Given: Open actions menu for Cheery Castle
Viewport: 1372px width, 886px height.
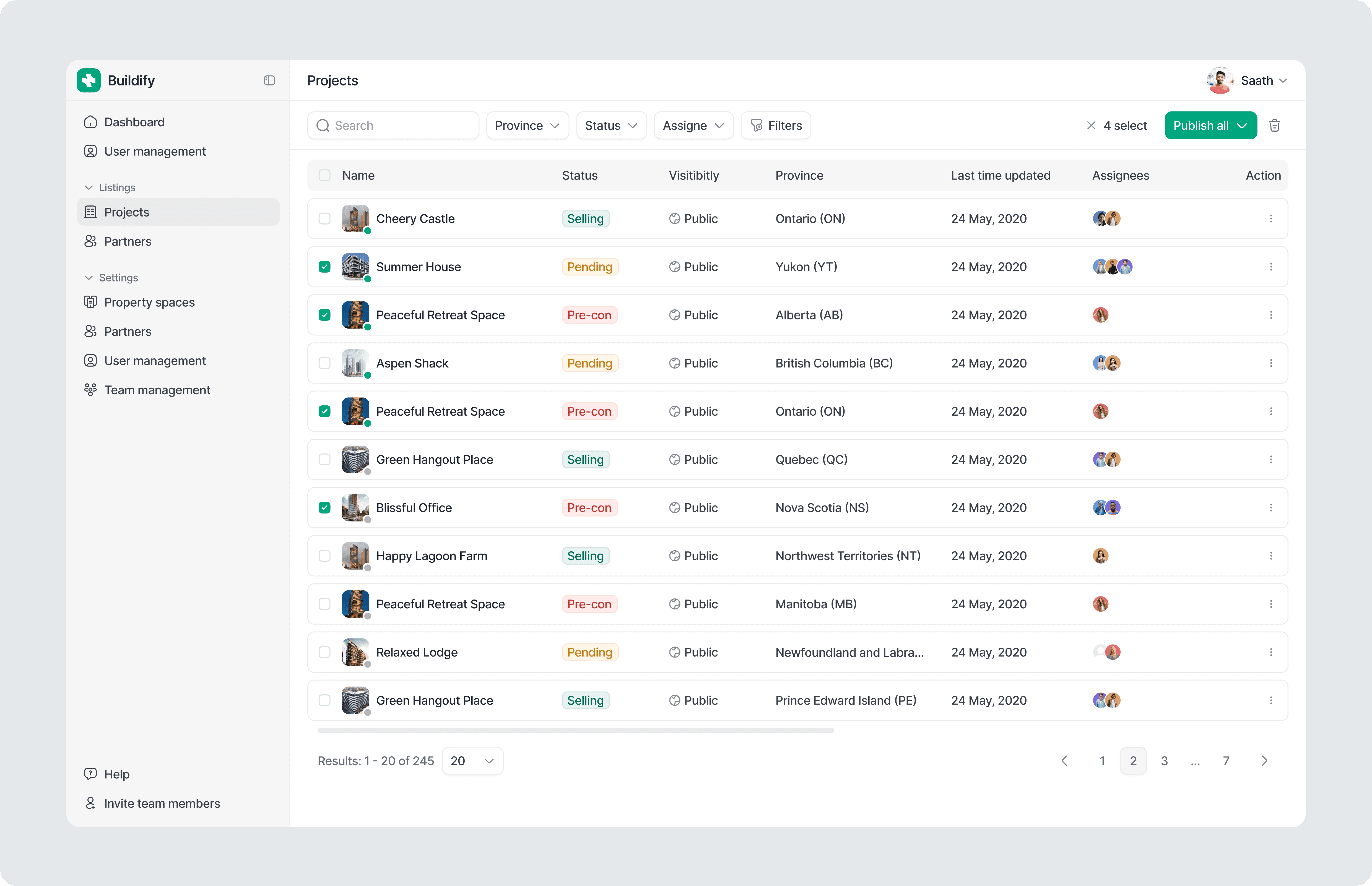Looking at the screenshot, I should click(x=1271, y=219).
